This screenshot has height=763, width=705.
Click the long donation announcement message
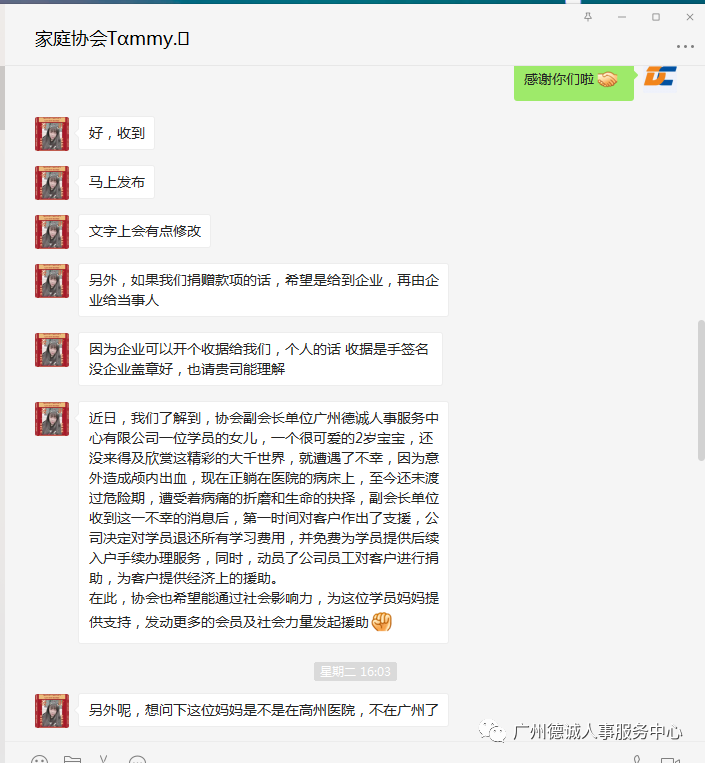[x=263, y=523]
